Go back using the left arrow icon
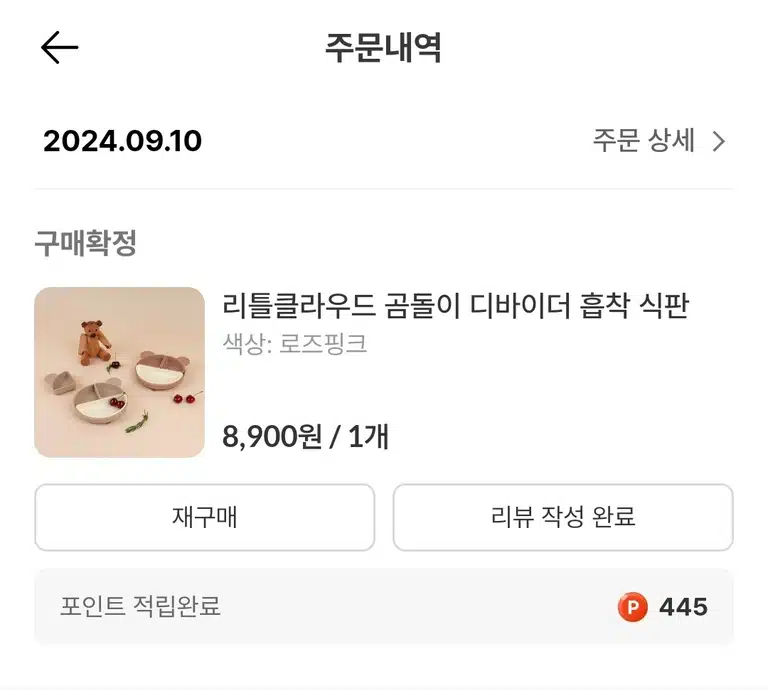The width and height of the screenshot is (768, 690). click(59, 48)
